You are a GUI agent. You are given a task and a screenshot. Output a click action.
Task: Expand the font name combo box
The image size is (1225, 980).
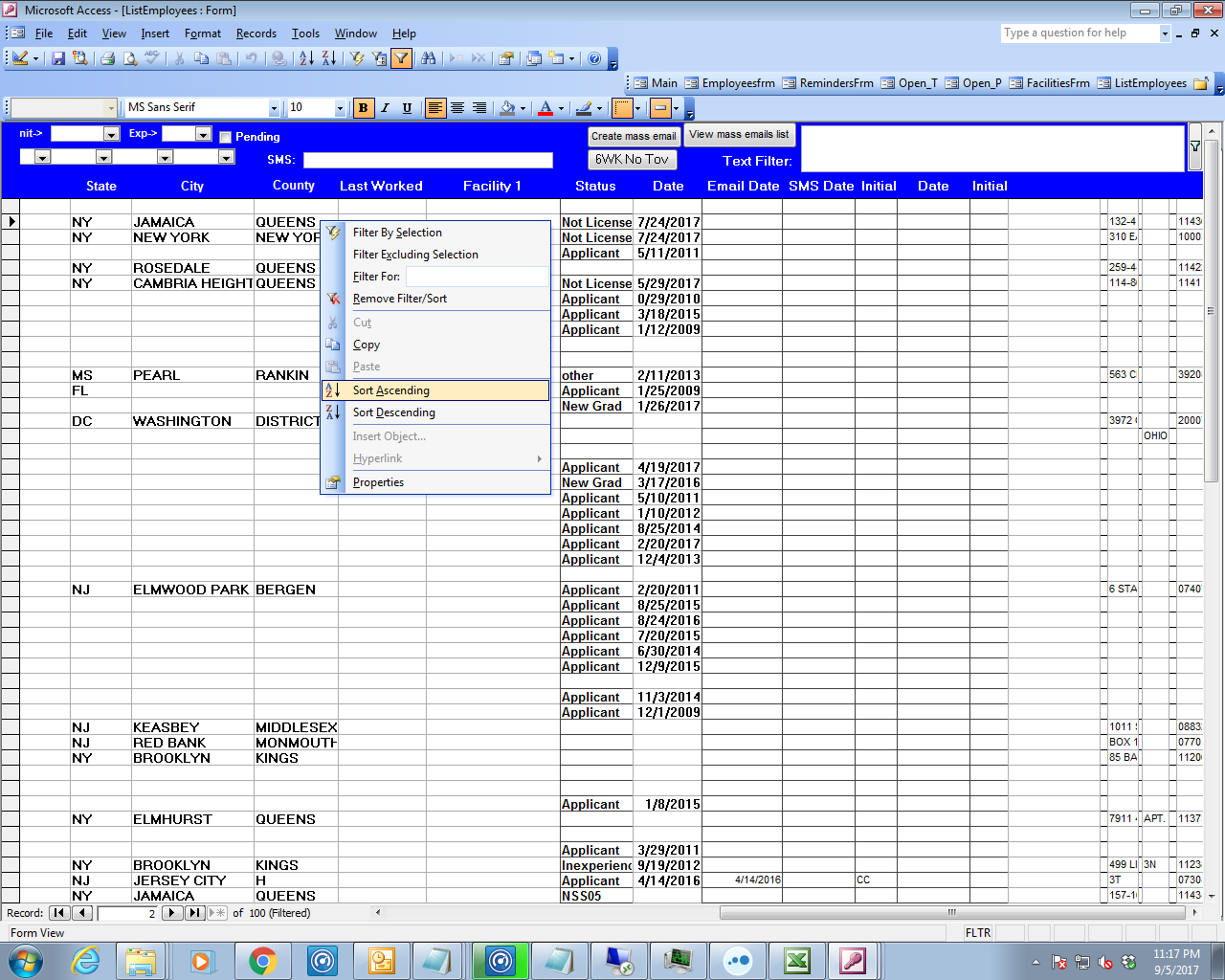coord(275,108)
